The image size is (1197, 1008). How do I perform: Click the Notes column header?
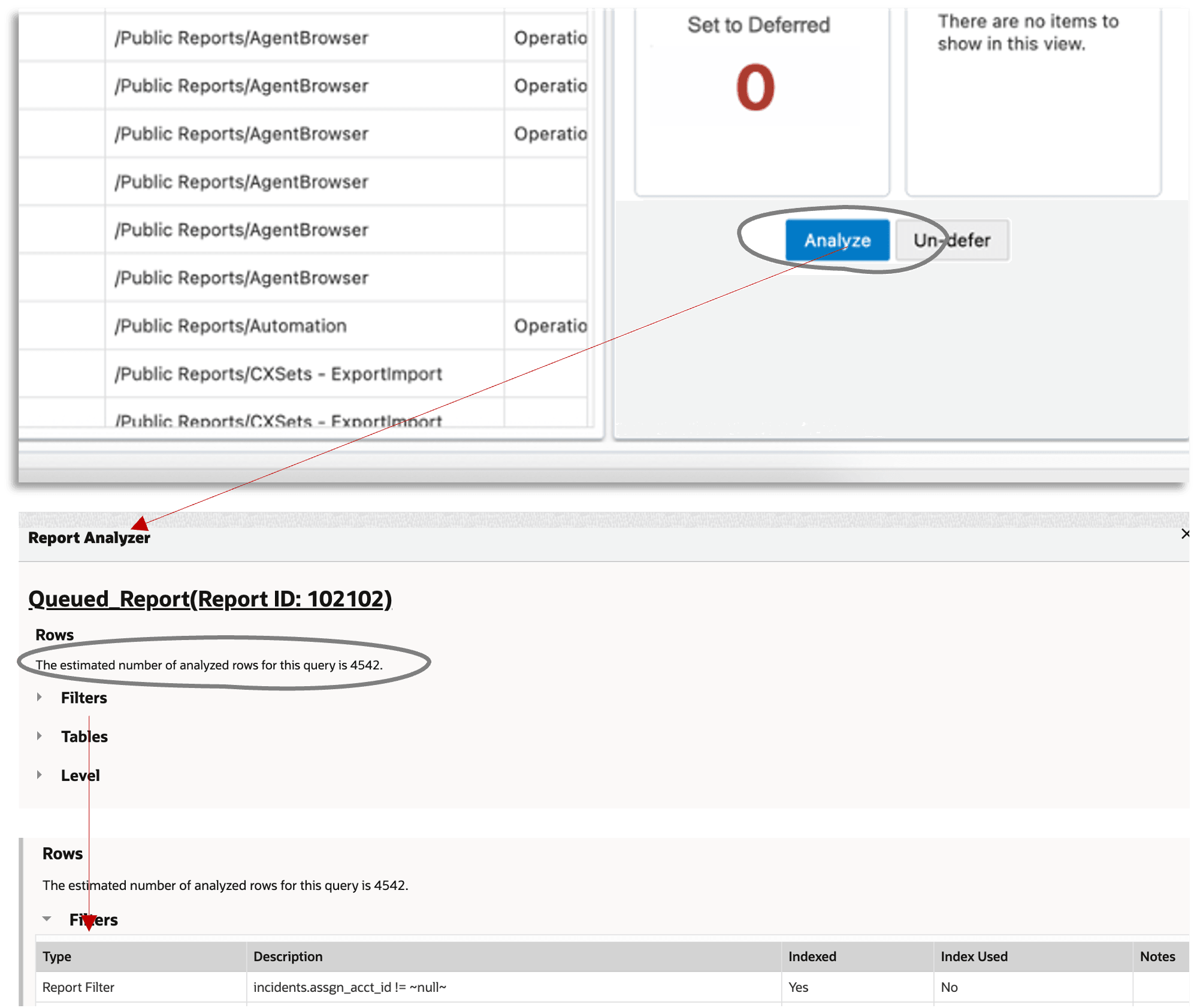pyautogui.click(x=1157, y=956)
